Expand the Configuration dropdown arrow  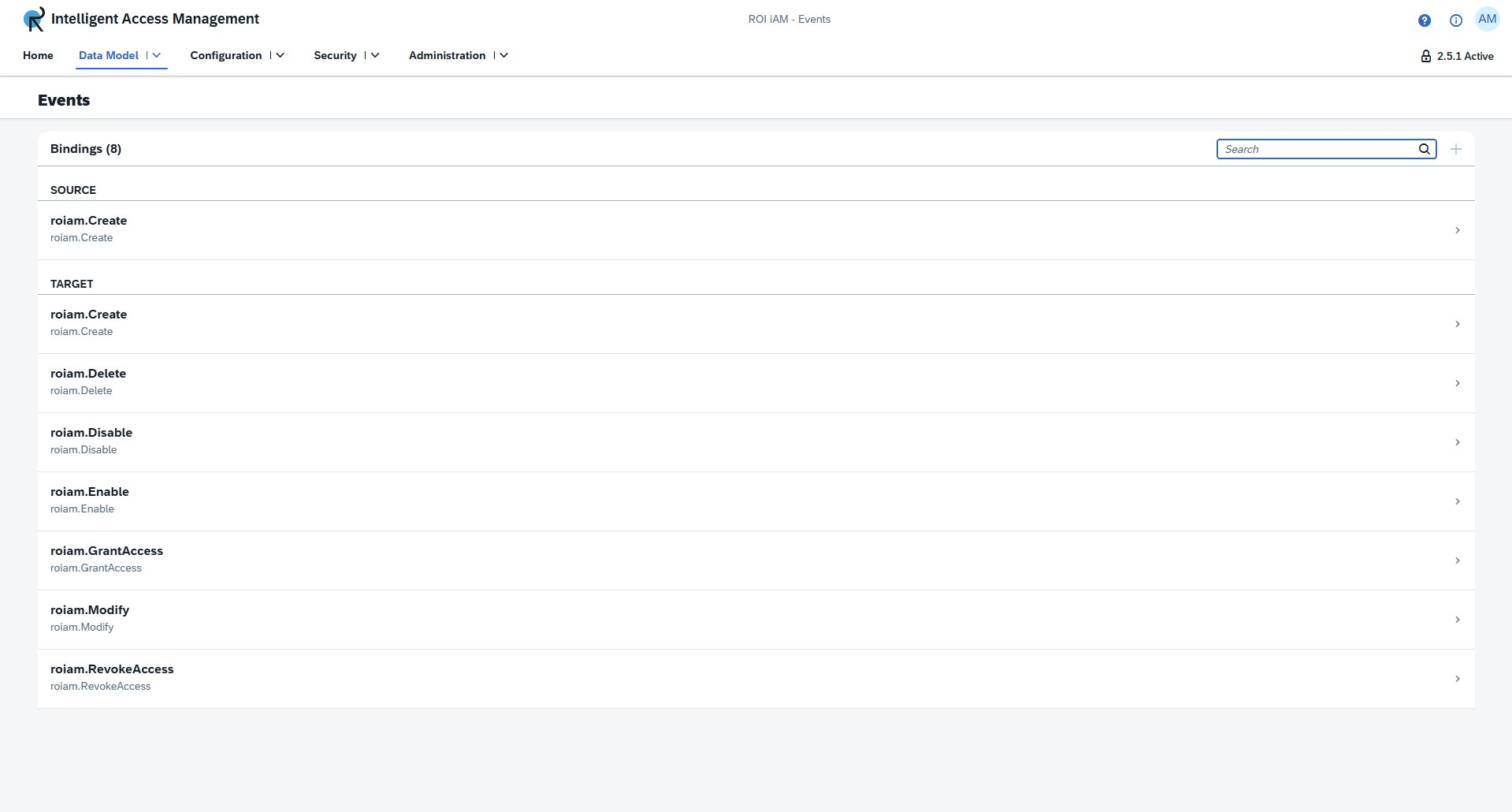pos(280,55)
